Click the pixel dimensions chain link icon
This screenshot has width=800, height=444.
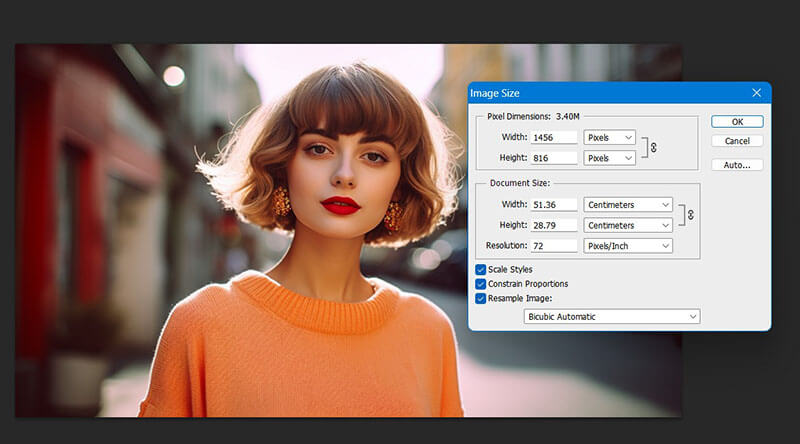655,147
